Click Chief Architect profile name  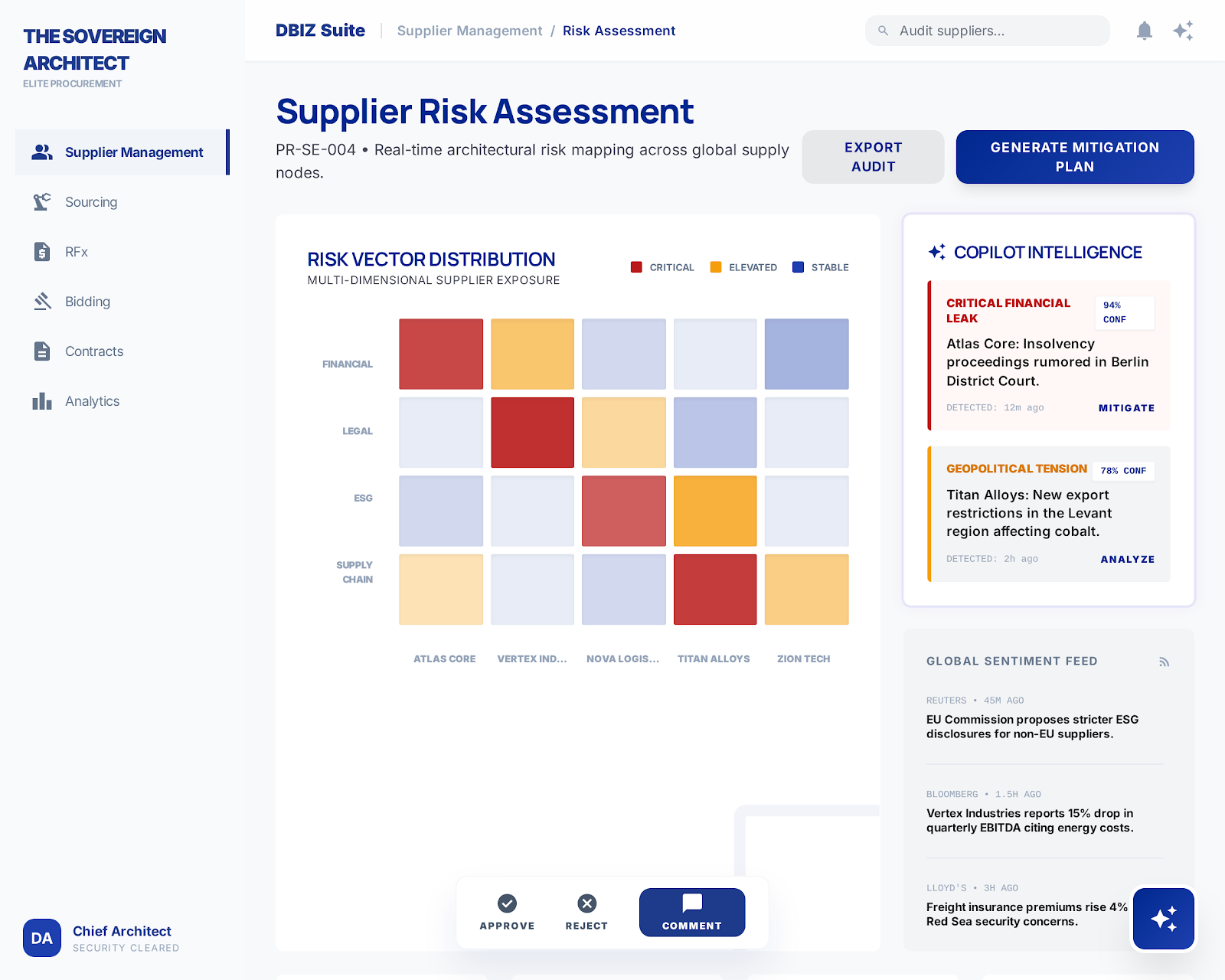(122, 931)
